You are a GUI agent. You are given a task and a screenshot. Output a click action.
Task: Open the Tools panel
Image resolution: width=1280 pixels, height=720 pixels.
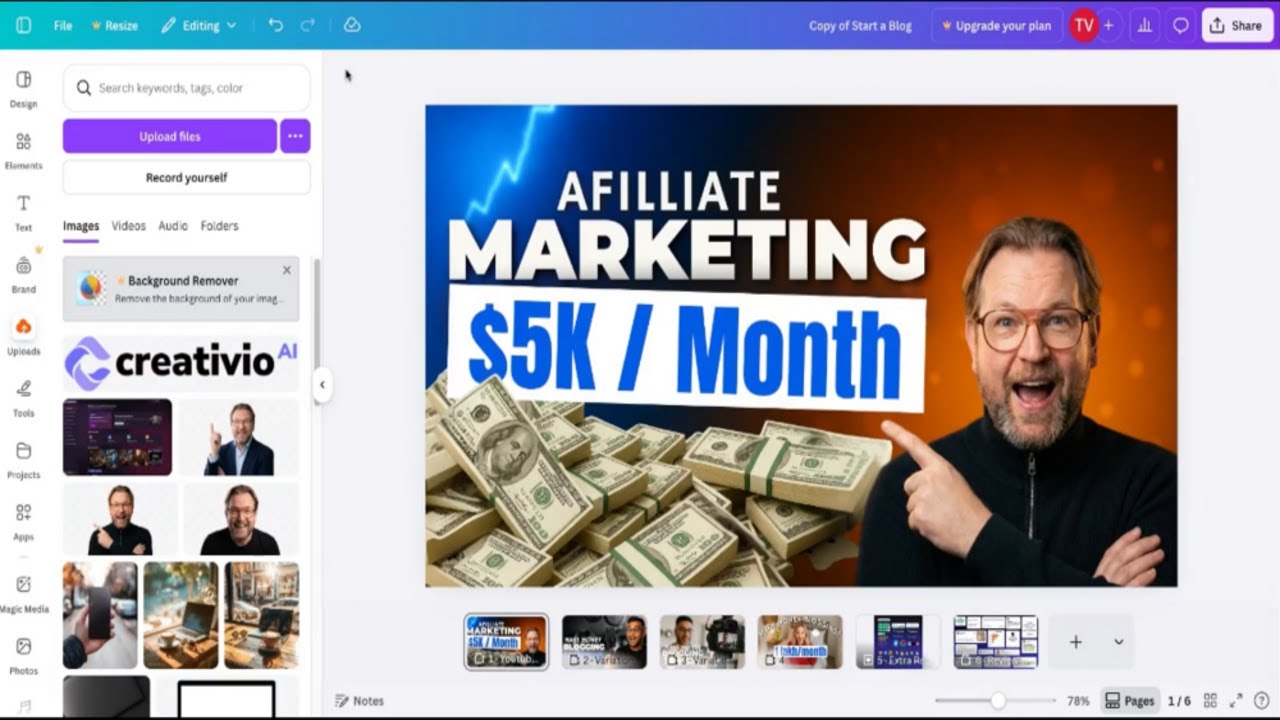23,398
